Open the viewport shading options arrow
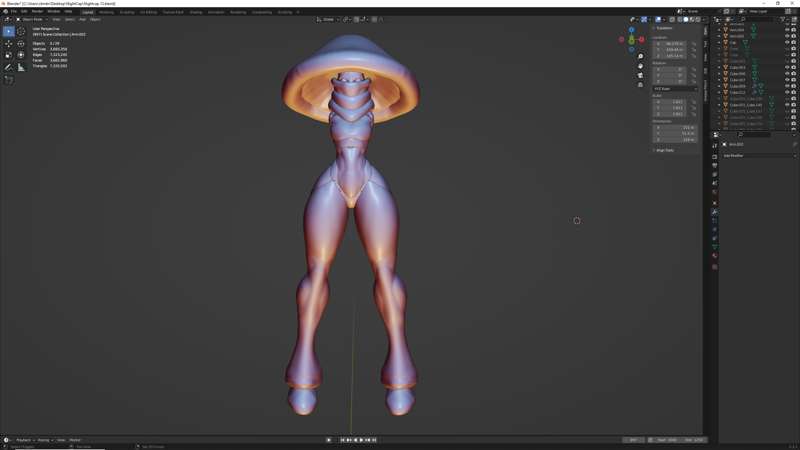Screen dimensions: 800x450 tap(705, 19)
